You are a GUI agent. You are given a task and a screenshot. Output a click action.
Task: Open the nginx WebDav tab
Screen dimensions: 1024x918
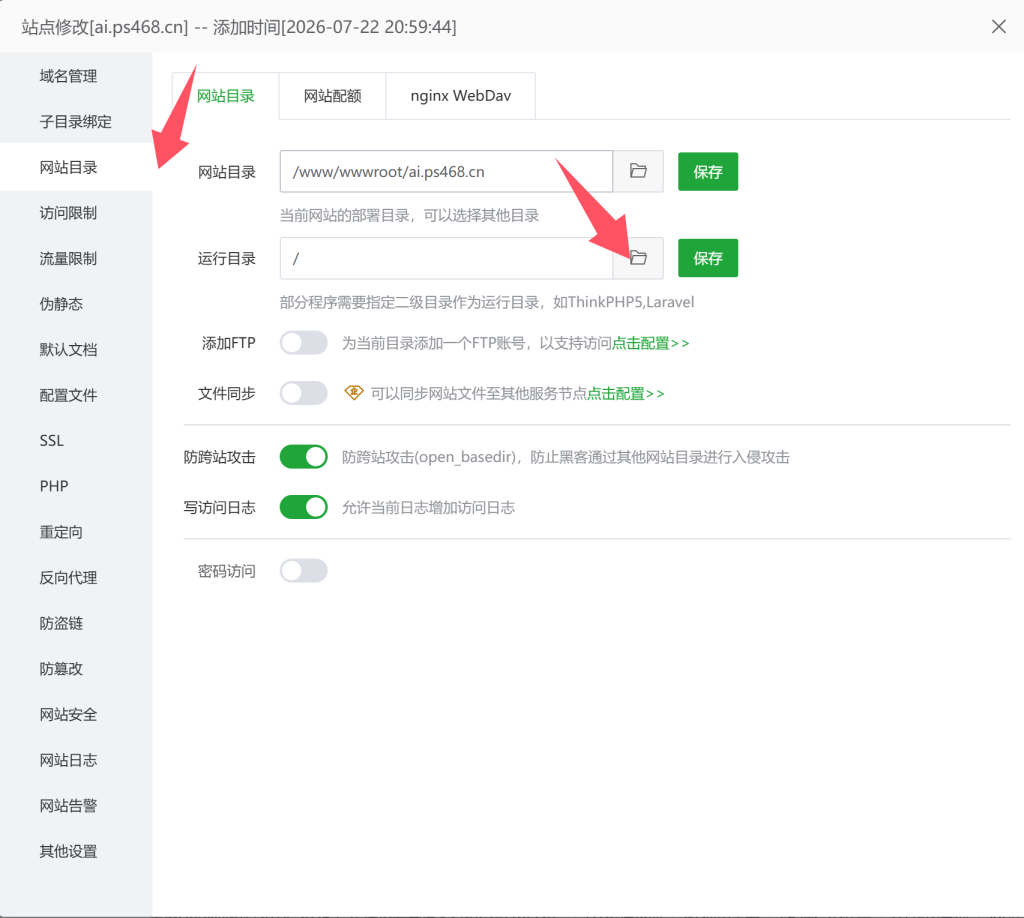[460, 96]
